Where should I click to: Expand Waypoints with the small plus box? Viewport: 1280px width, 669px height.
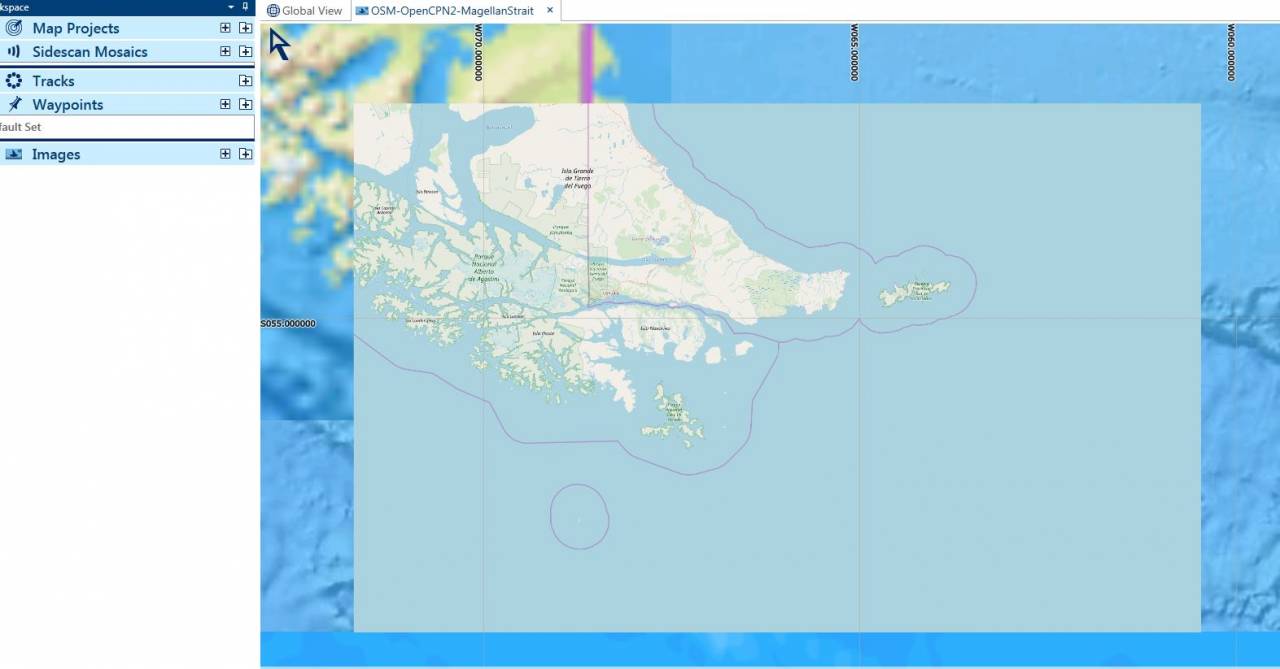226,104
